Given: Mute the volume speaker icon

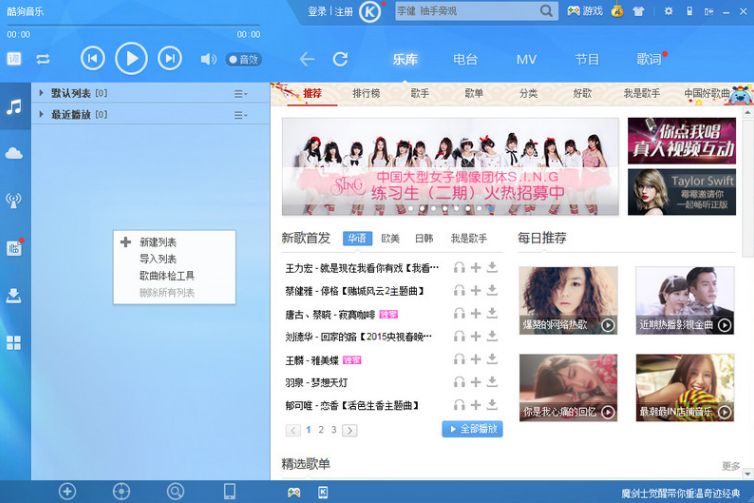Looking at the screenshot, I should [208, 59].
